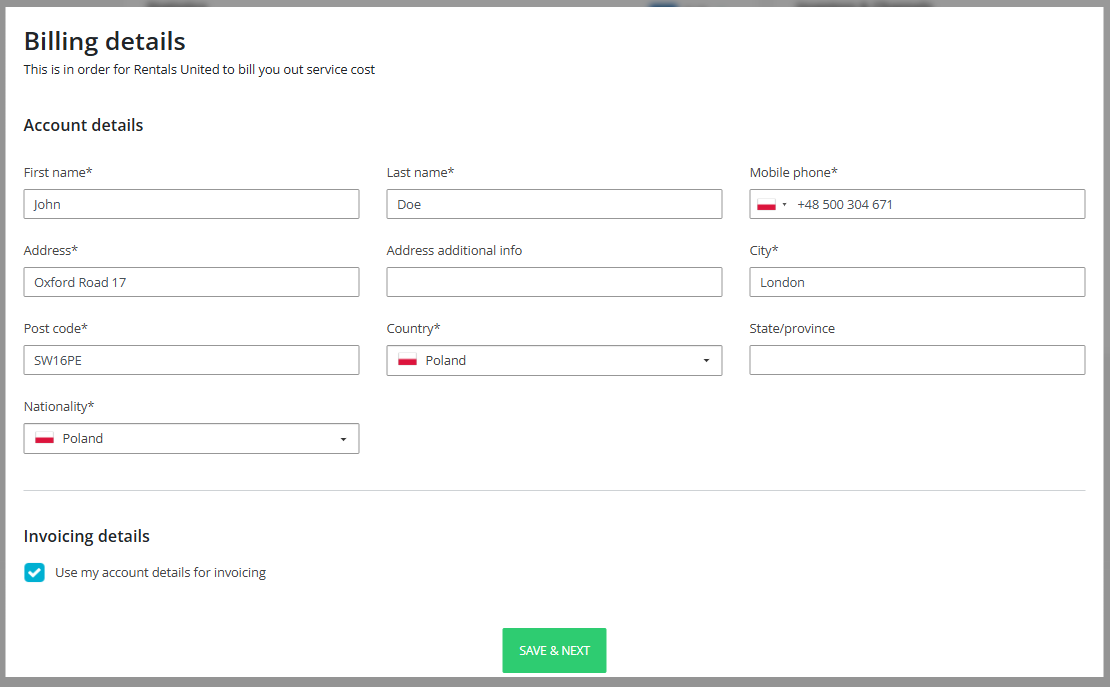Click the 'Use my account details' checkbox label
The width and height of the screenshot is (1110, 687).
coord(160,573)
